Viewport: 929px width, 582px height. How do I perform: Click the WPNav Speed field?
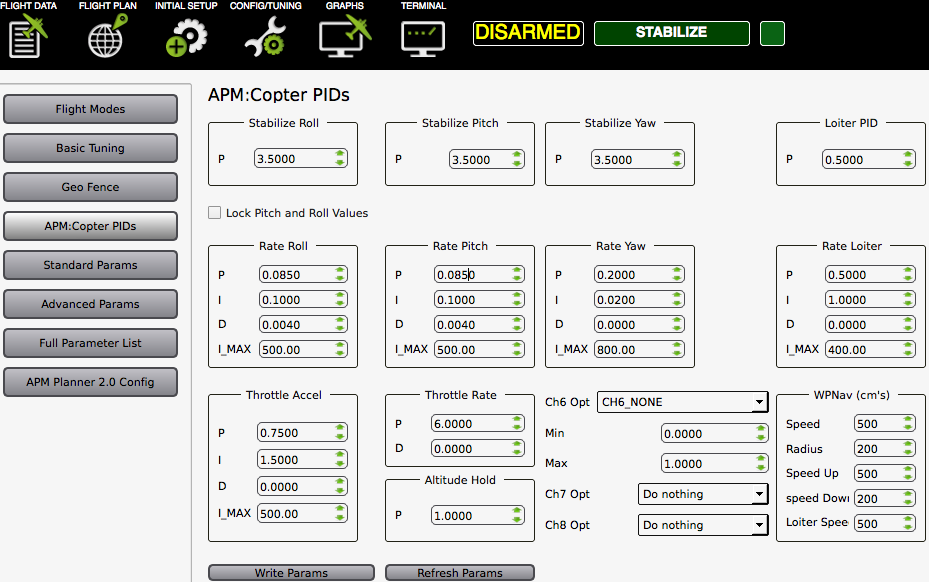pos(884,424)
